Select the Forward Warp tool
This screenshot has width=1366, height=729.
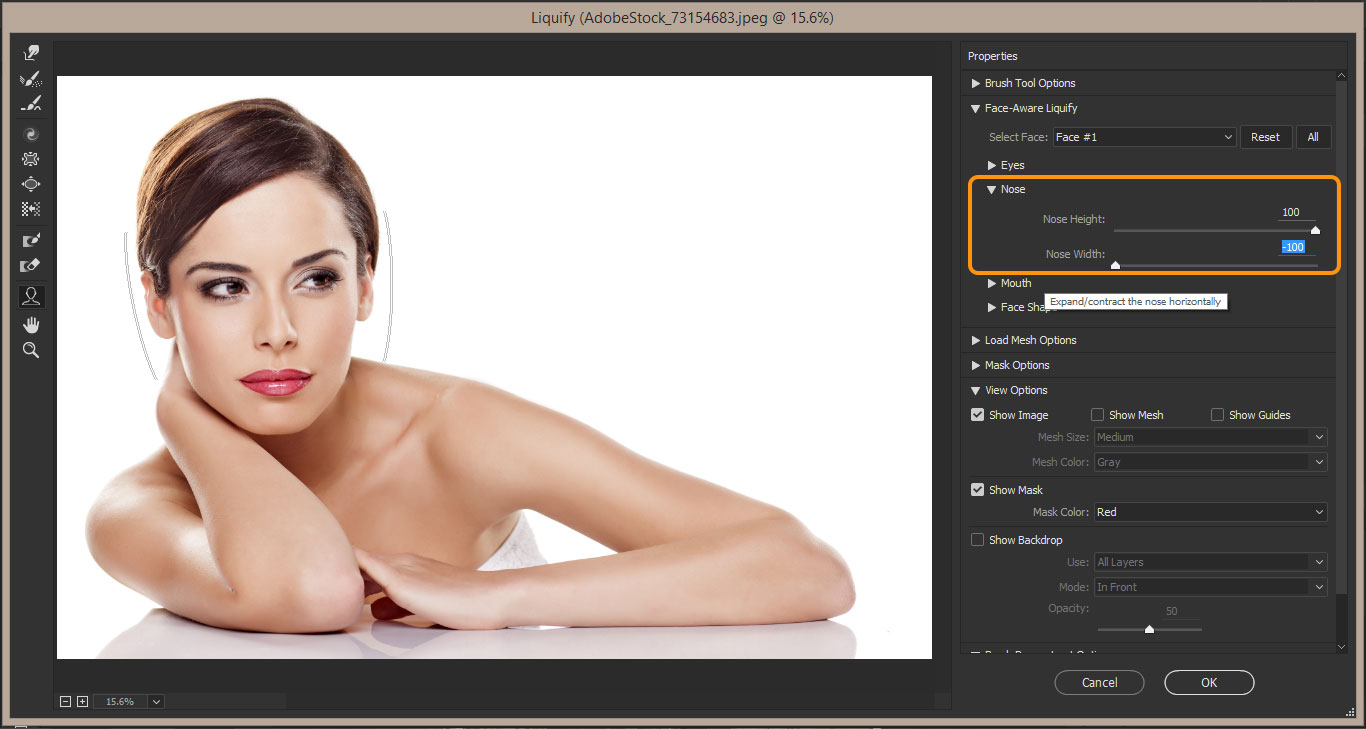pos(31,53)
